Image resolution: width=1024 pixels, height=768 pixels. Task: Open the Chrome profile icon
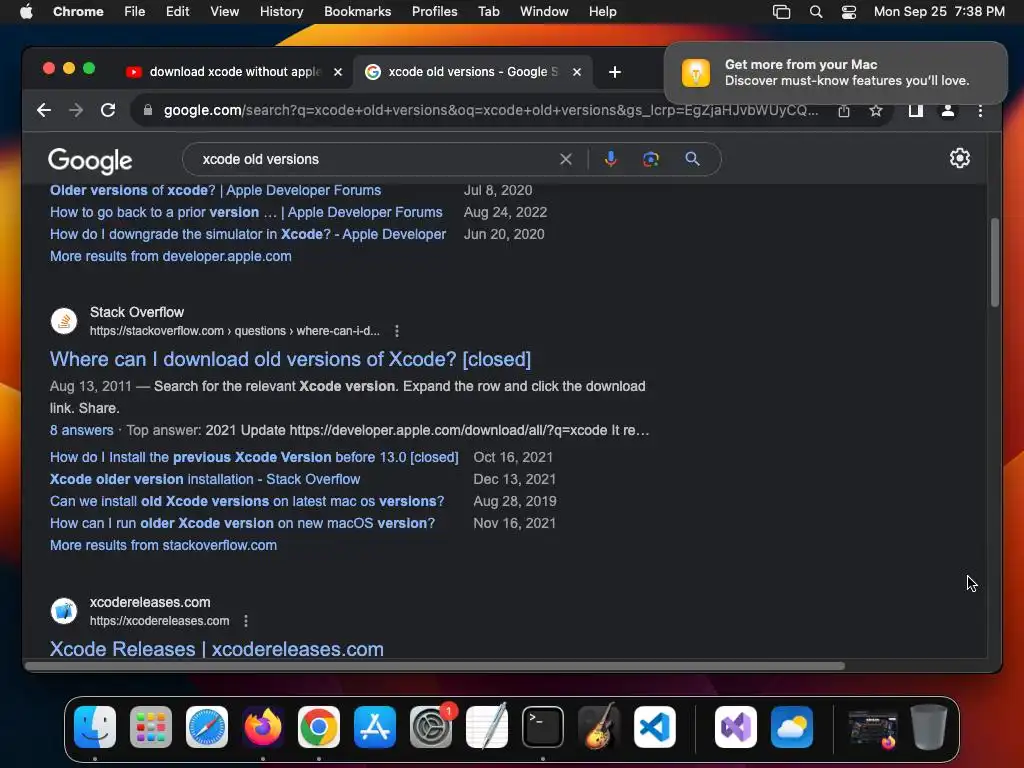pos(948,111)
